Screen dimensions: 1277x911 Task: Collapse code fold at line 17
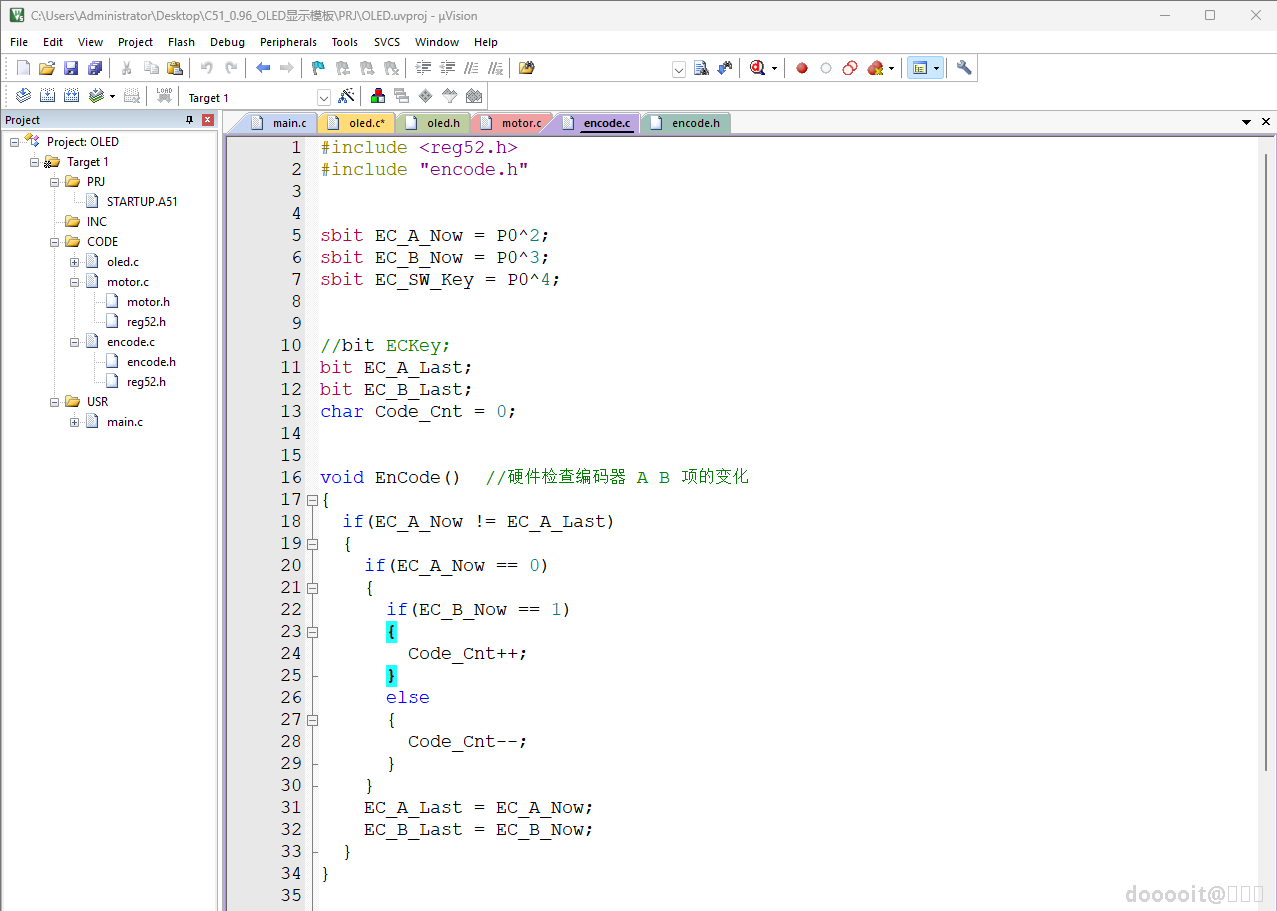coord(312,500)
